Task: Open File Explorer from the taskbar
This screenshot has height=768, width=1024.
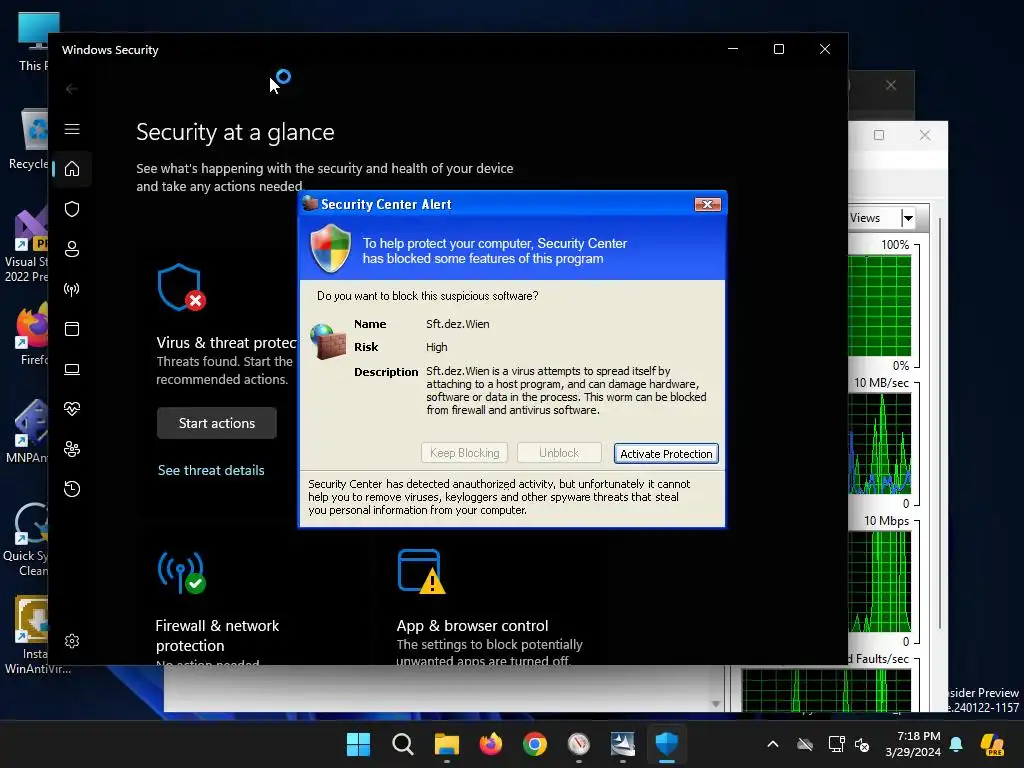Action: 447,744
